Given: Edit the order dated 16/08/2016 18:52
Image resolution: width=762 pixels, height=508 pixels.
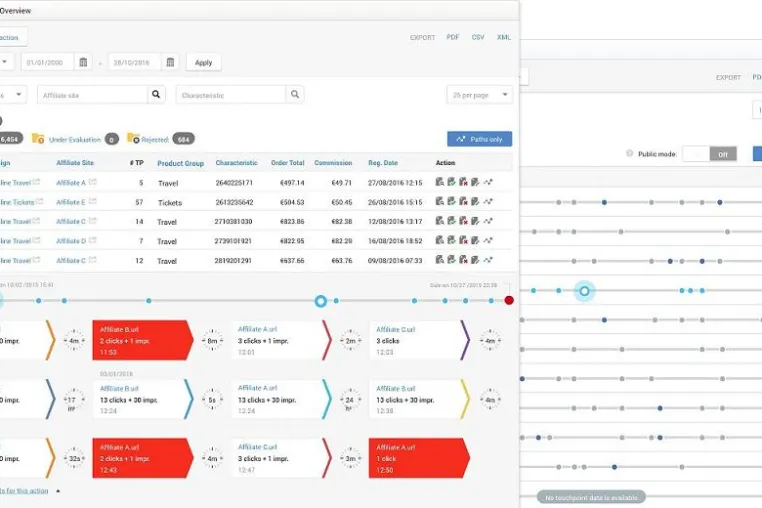Looking at the screenshot, I should [475, 240].
